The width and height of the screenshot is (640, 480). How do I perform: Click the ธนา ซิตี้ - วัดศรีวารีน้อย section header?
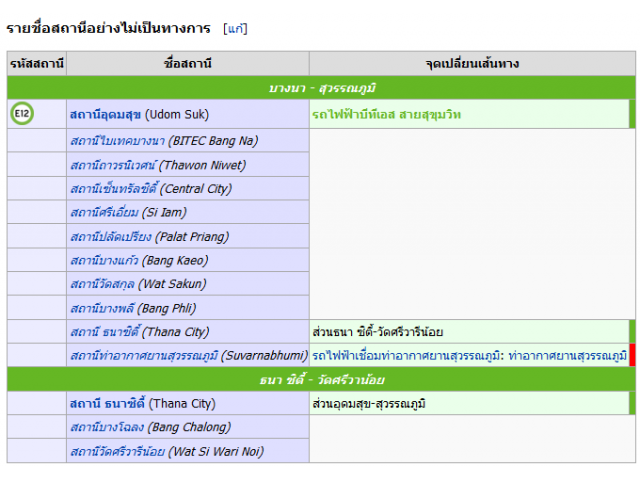click(320, 380)
